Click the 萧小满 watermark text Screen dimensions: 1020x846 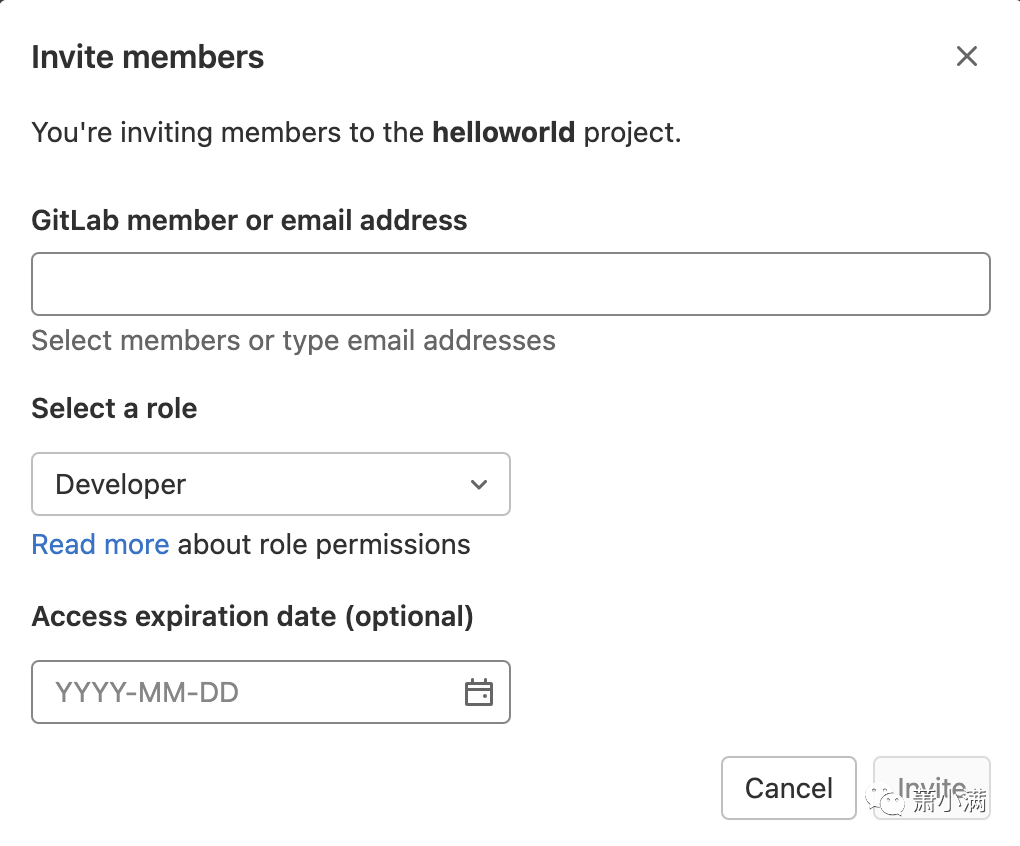pos(950,802)
